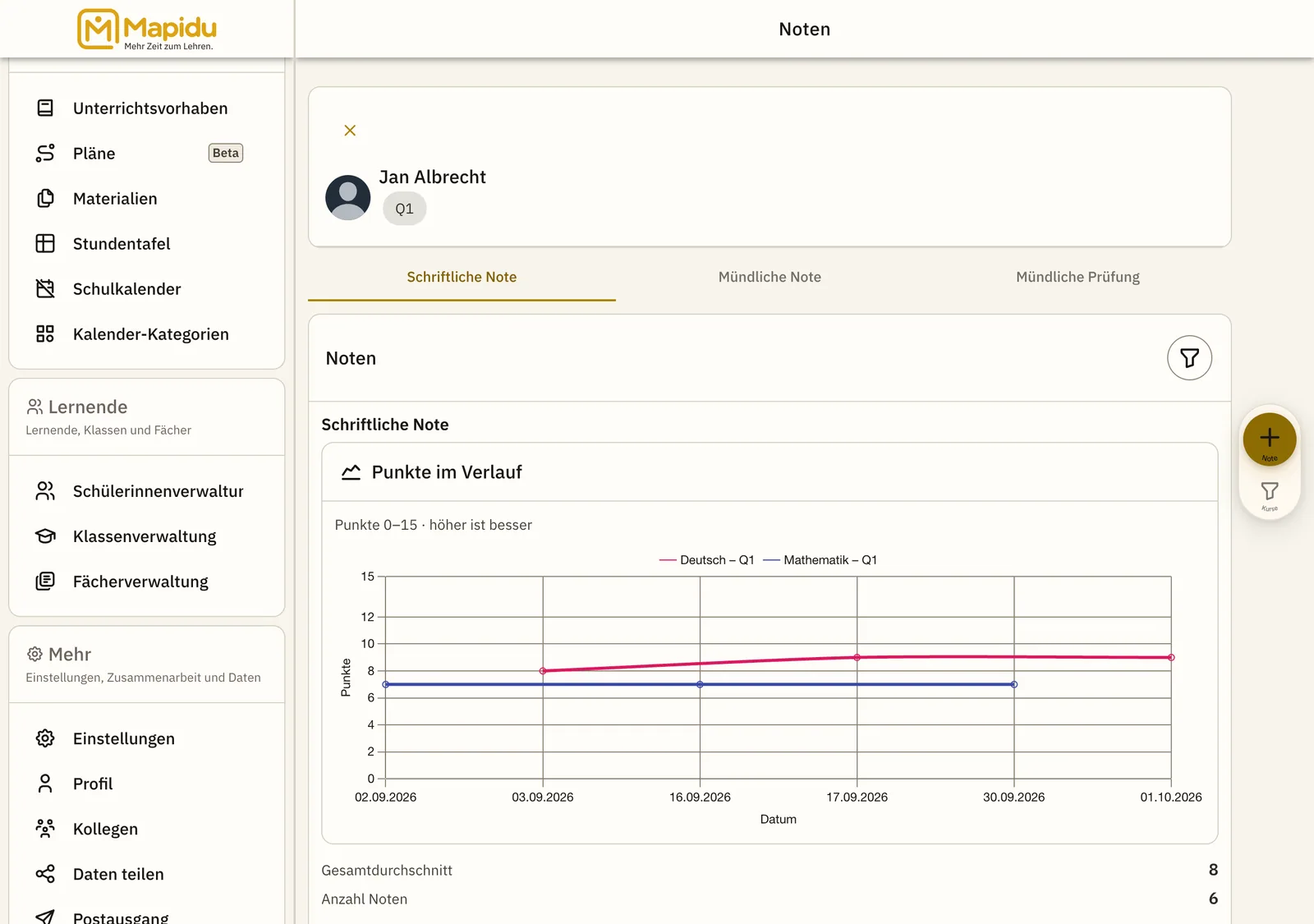Open the Einstellungen gear icon
1314x924 pixels.
(x=45, y=738)
